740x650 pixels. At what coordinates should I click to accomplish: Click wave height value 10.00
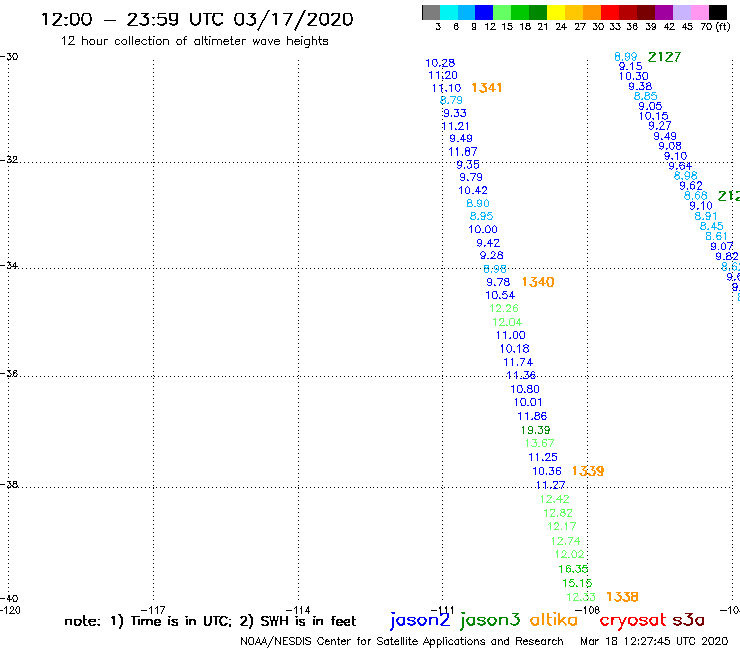click(x=483, y=229)
